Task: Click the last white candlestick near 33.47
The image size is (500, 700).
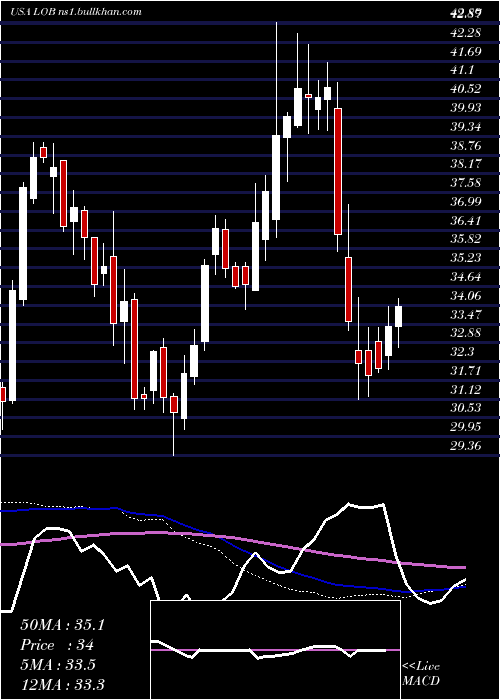Action: click(x=399, y=317)
